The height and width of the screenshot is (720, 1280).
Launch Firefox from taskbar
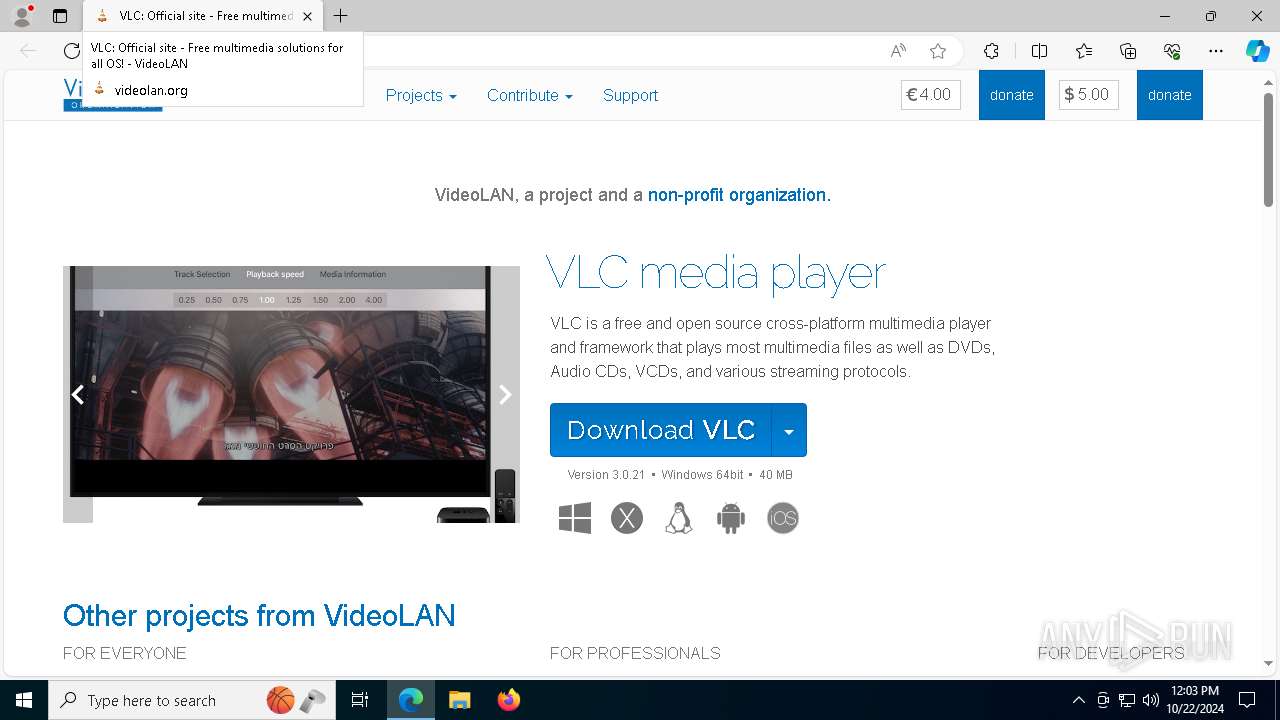pos(508,700)
